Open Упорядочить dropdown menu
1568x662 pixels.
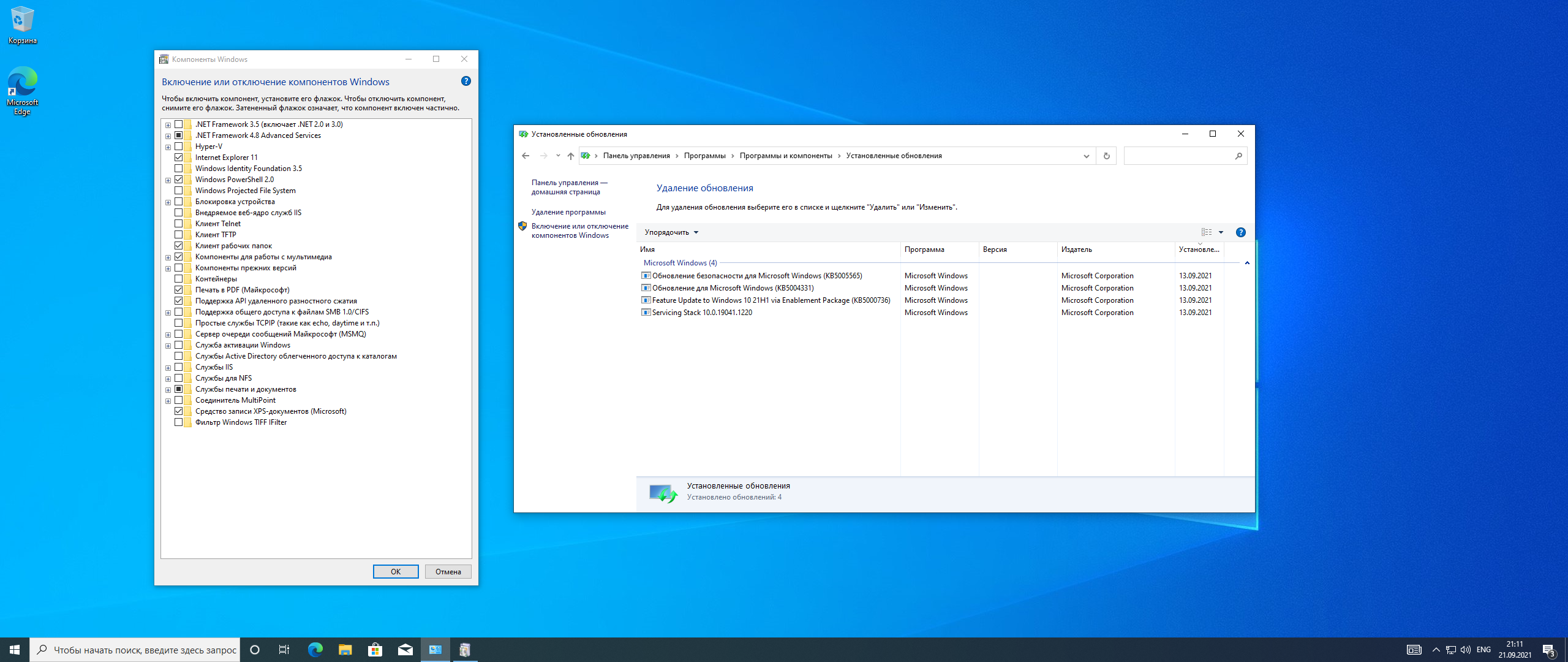671,232
